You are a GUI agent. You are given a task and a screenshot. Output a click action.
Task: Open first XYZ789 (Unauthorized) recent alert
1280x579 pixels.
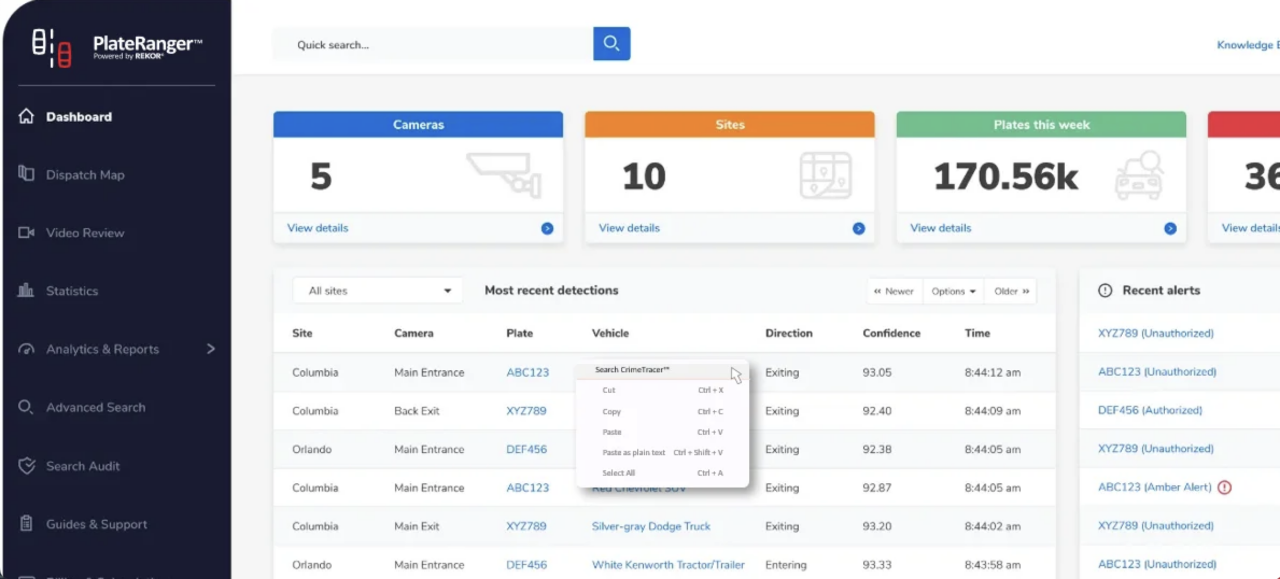1155,333
